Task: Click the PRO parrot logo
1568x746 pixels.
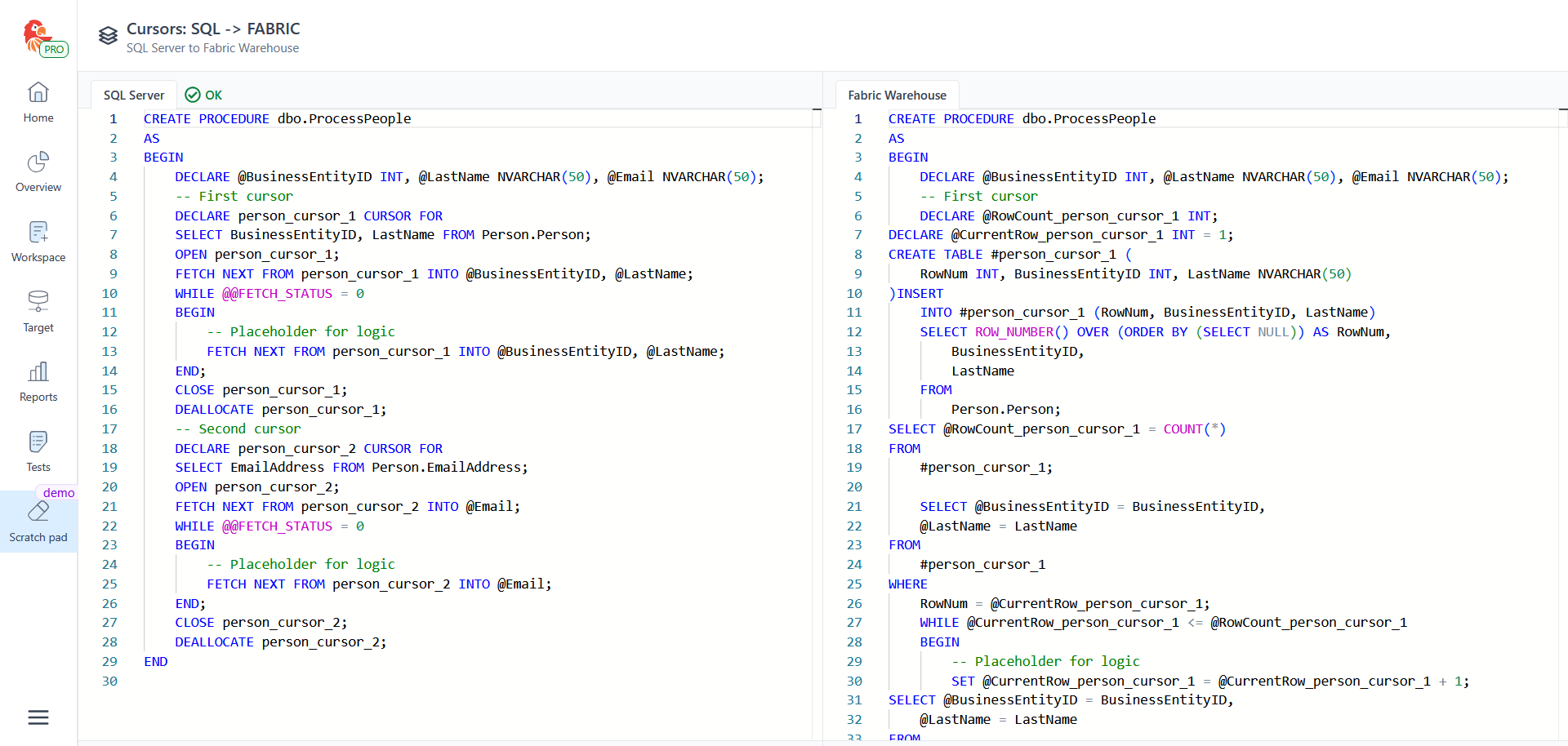Action: [44, 38]
